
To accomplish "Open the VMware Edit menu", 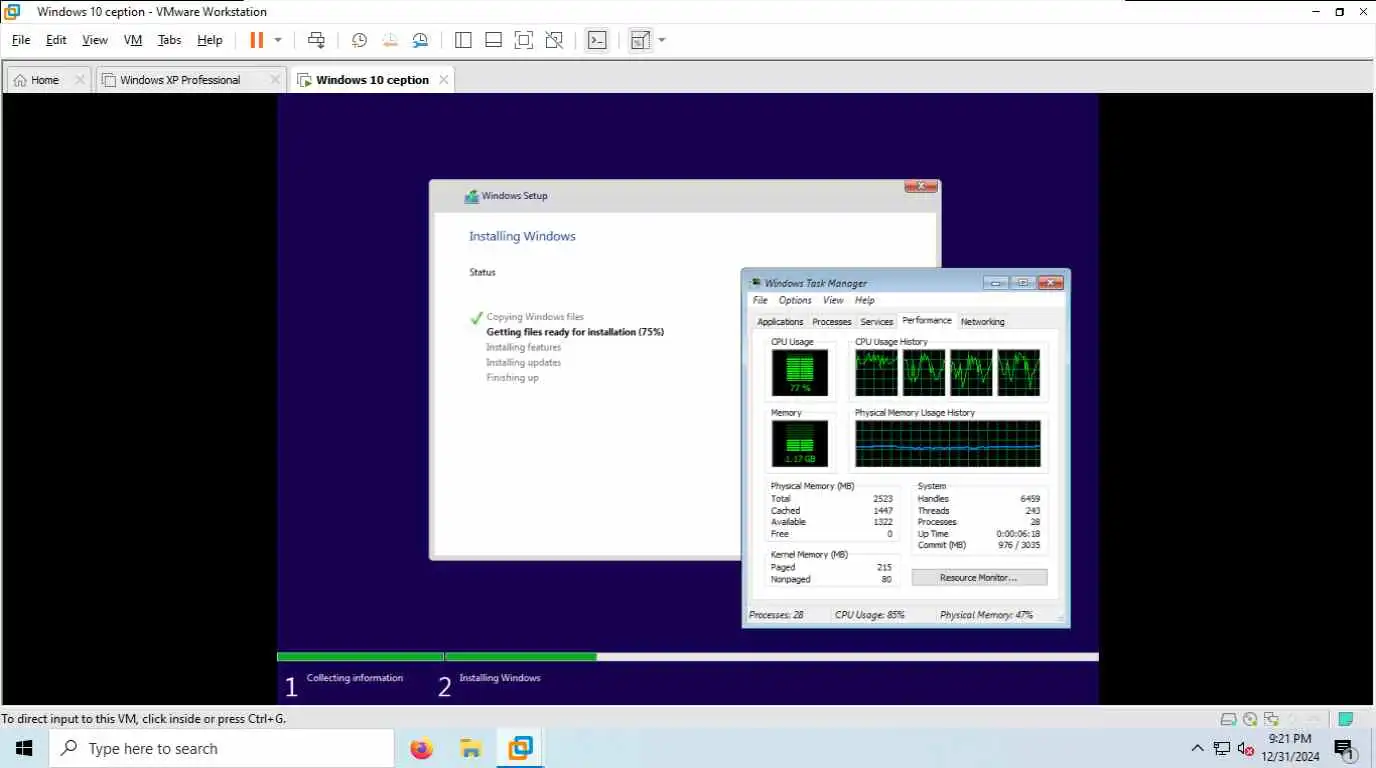I will (56, 40).
